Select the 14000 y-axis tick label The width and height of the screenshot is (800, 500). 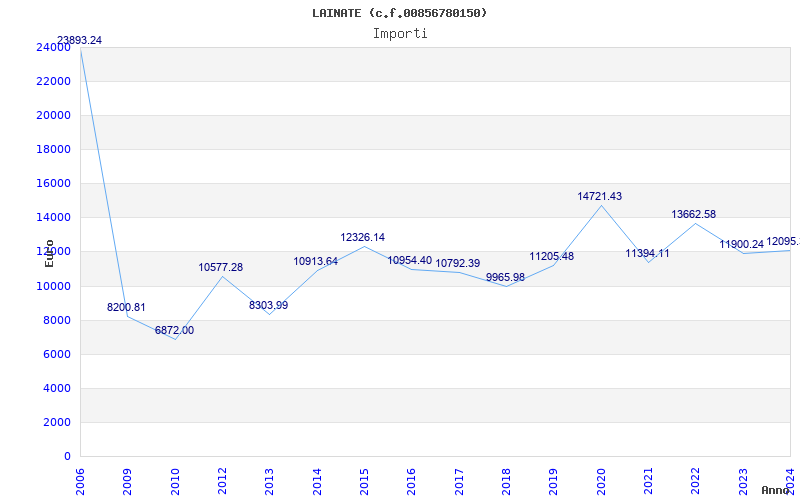point(54,217)
